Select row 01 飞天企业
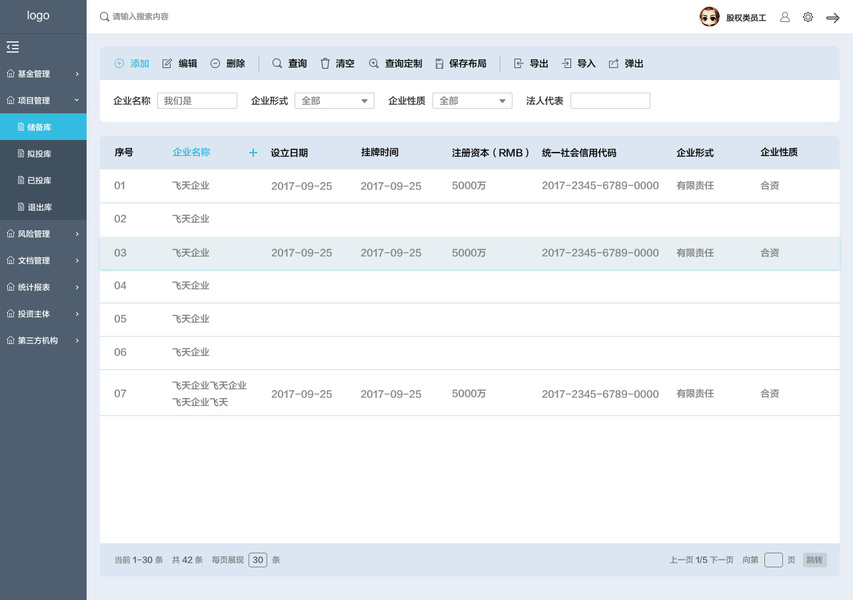Viewport: 853px width, 600px height. [469, 186]
